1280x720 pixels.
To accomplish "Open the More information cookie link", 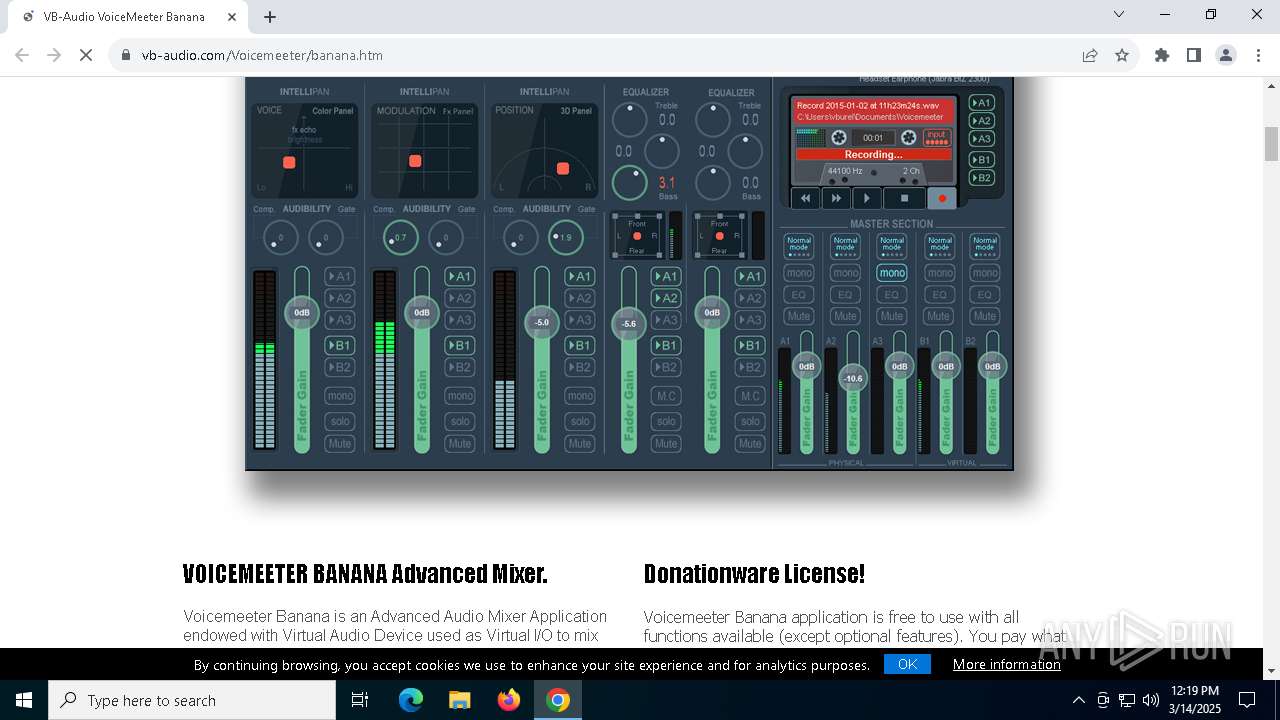I will (1006, 664).
